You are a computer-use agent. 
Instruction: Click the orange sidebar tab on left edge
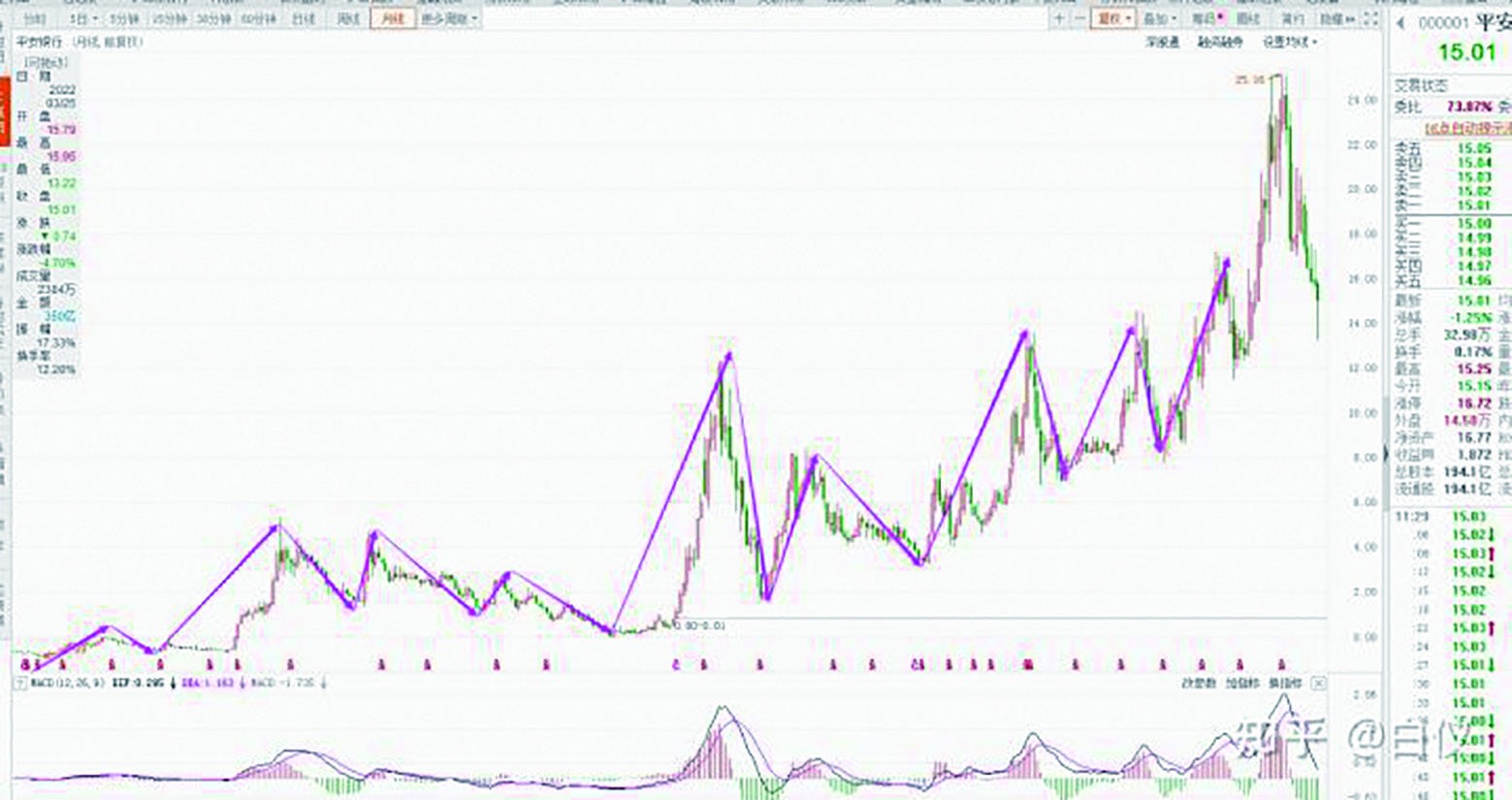4,112
